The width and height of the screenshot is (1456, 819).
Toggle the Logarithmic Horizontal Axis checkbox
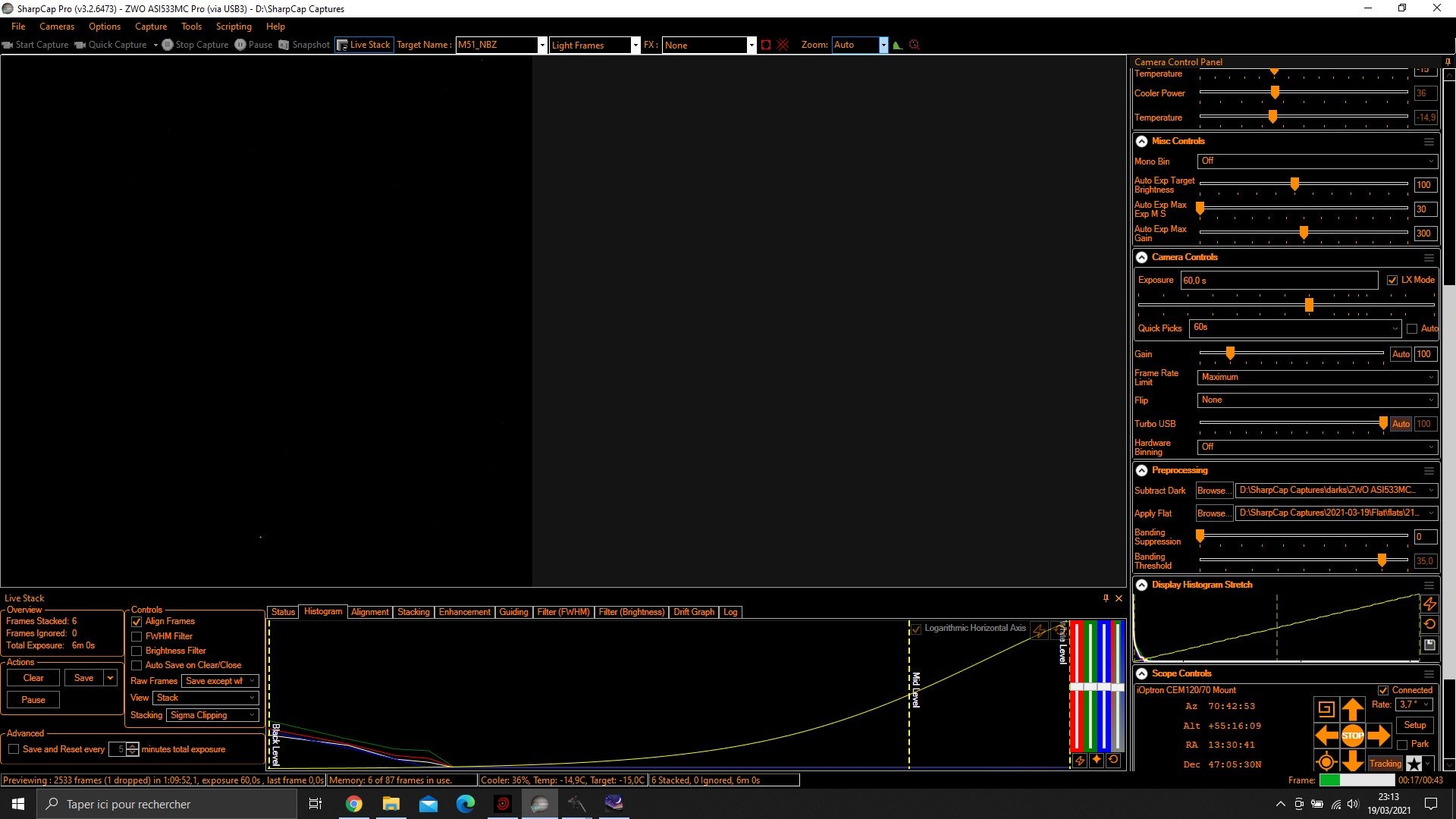tap(916, 629)
